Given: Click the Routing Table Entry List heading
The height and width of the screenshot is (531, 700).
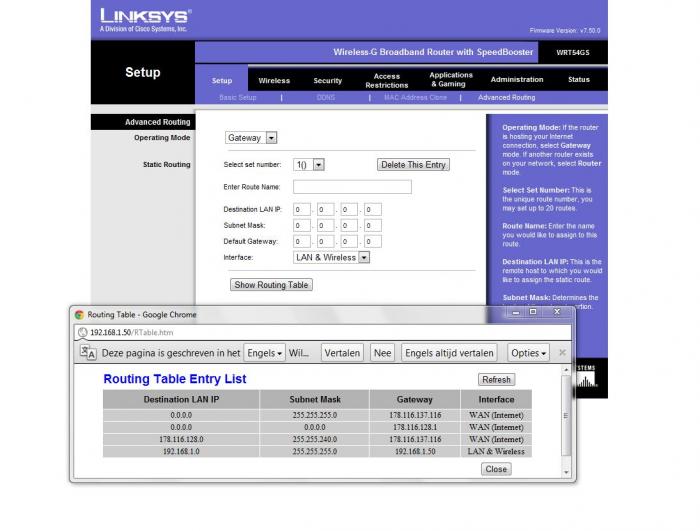Looking at the screenshot, I should (175, 379).
